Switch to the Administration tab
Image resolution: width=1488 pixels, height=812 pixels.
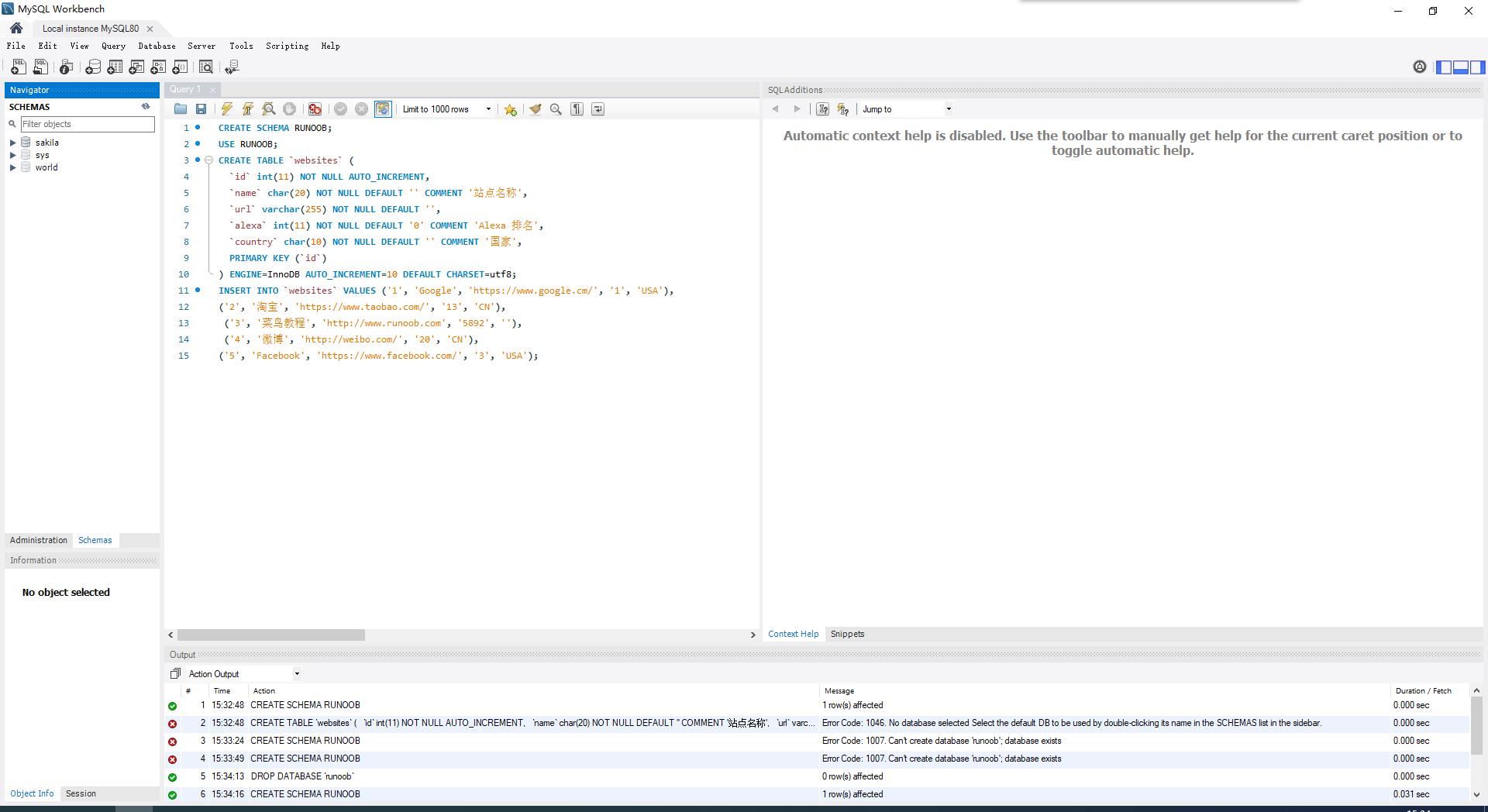point(39,540)
